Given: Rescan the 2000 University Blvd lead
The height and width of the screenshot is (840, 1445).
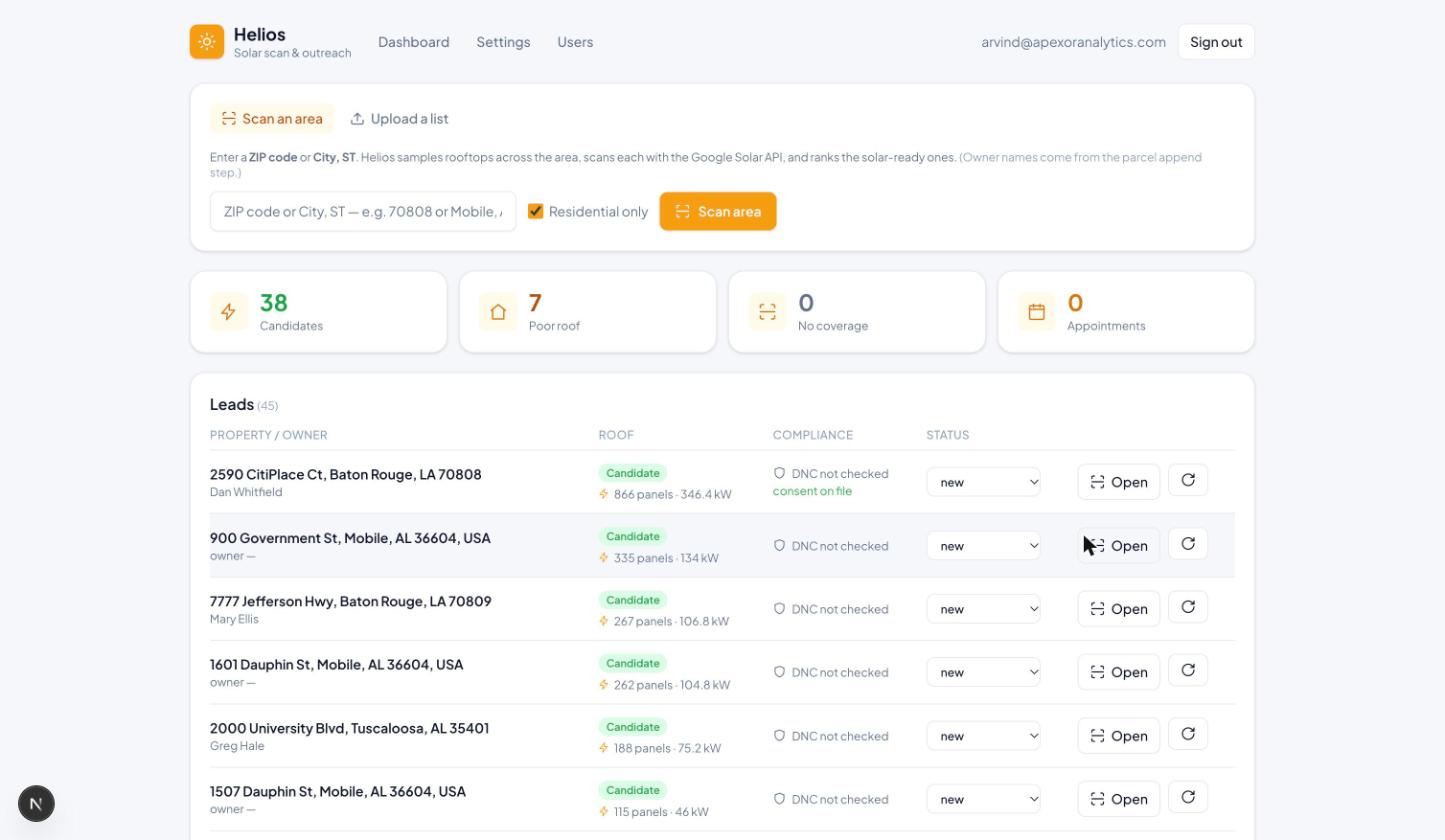Looking at the screenshot, I should point(1188,735).
